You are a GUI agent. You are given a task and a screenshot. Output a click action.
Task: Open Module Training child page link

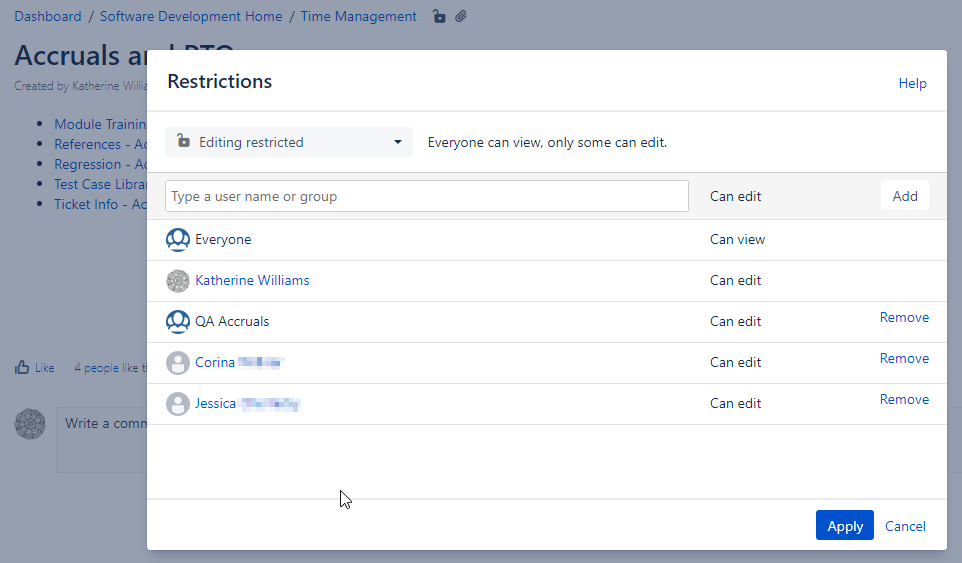click(x=100, y=124)
